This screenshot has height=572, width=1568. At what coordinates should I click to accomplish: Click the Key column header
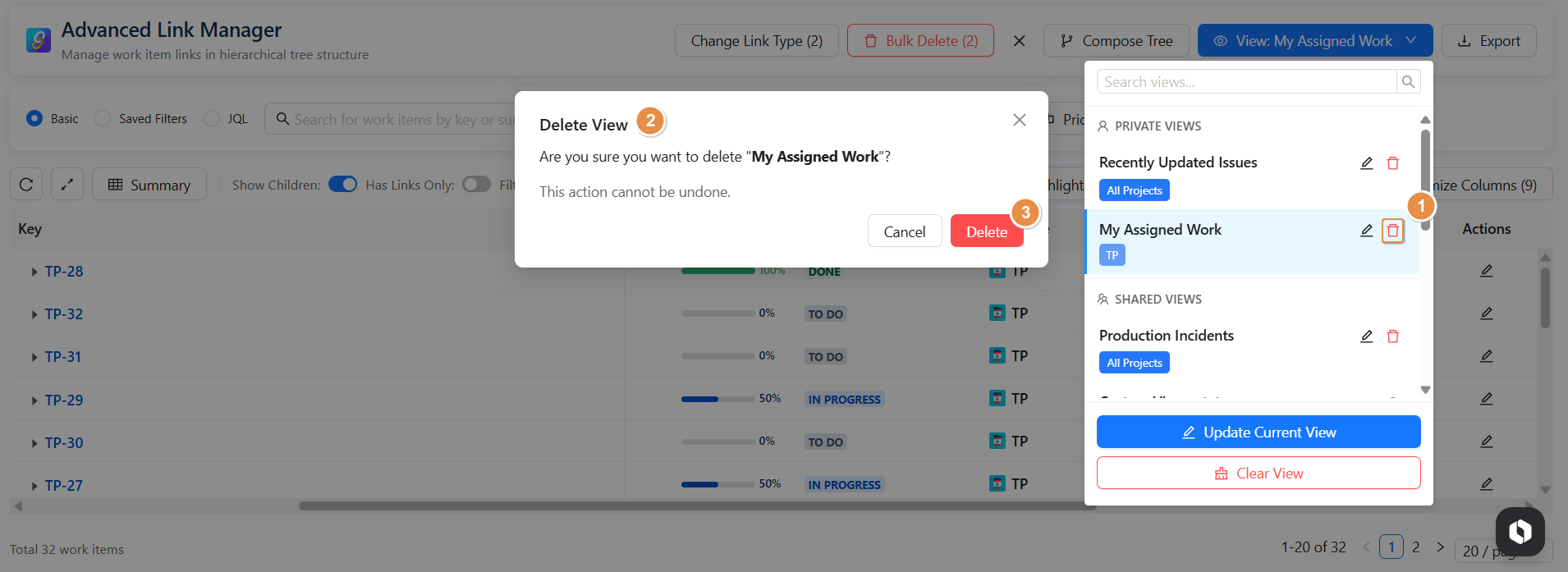coord(30,229)
